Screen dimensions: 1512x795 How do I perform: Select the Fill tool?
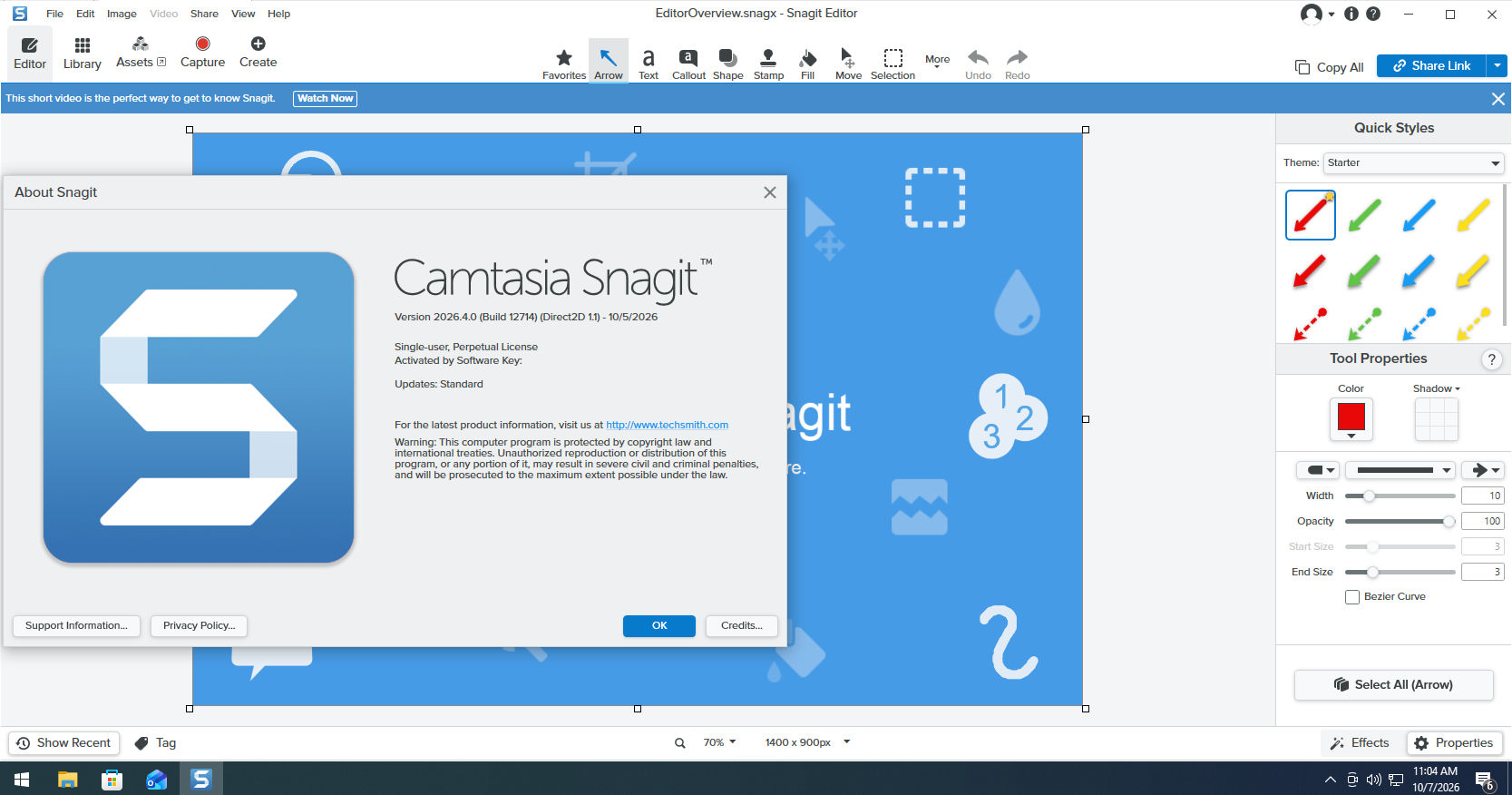[807, 62]
